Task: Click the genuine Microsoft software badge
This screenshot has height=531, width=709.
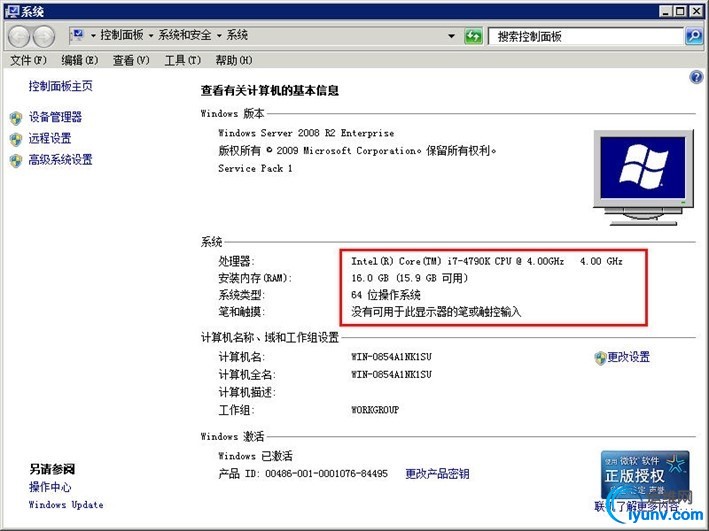Action: click(645, 475)
